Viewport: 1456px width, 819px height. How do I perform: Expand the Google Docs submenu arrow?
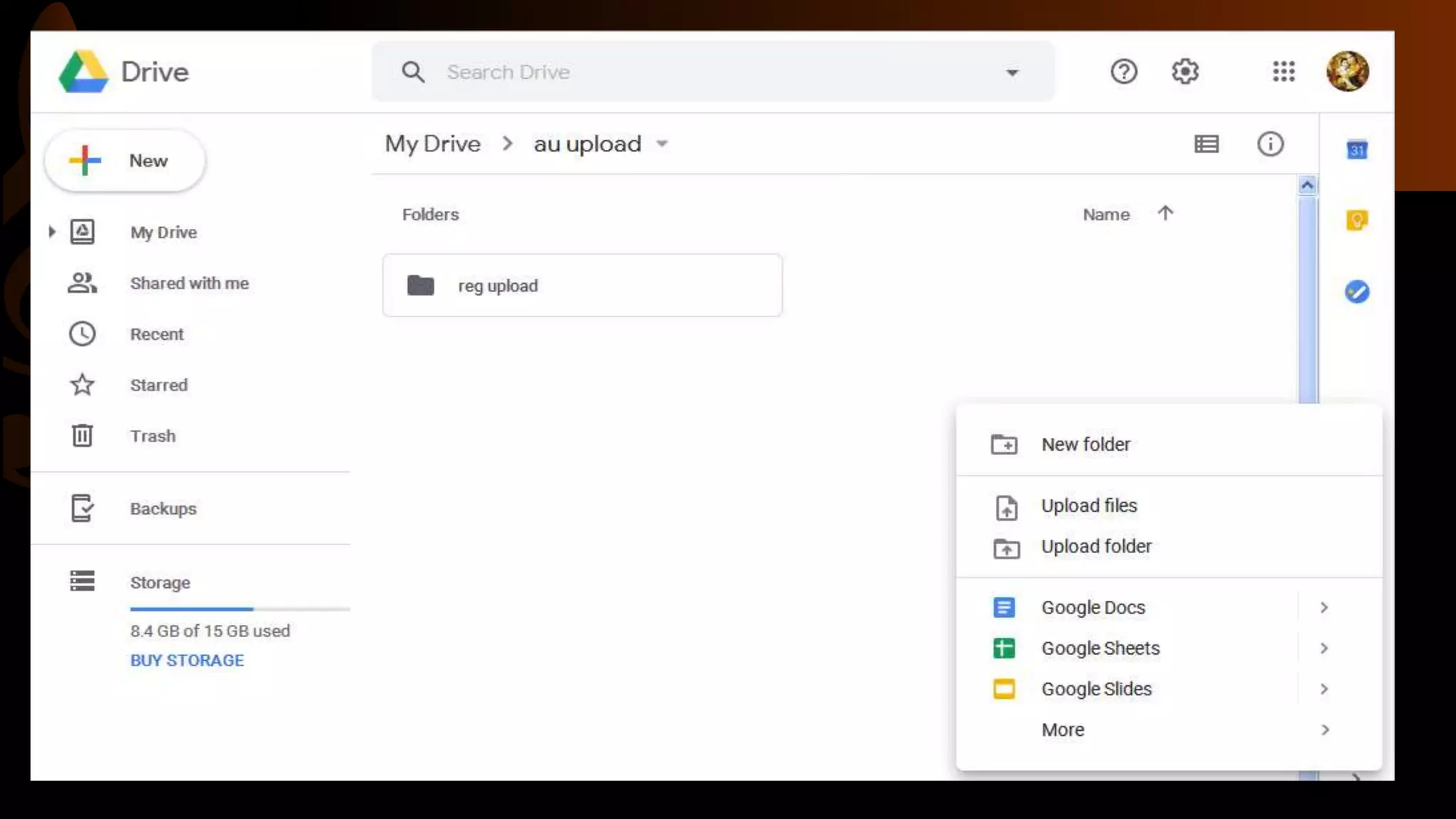tap(1324, 608)
